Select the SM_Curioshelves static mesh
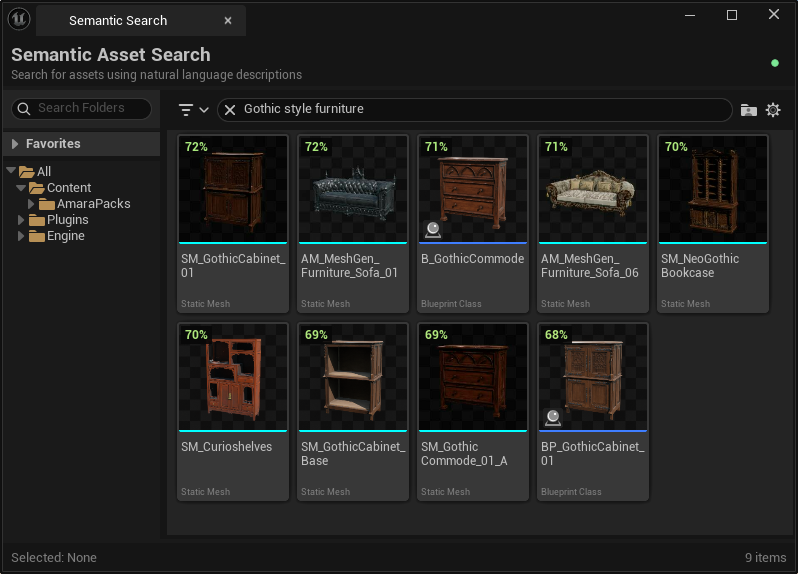 [x=233, y=378]
